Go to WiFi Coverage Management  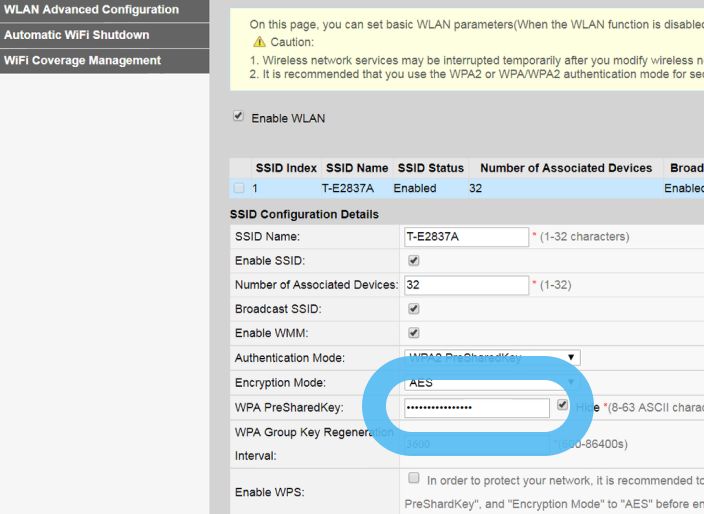click(82, 60)
